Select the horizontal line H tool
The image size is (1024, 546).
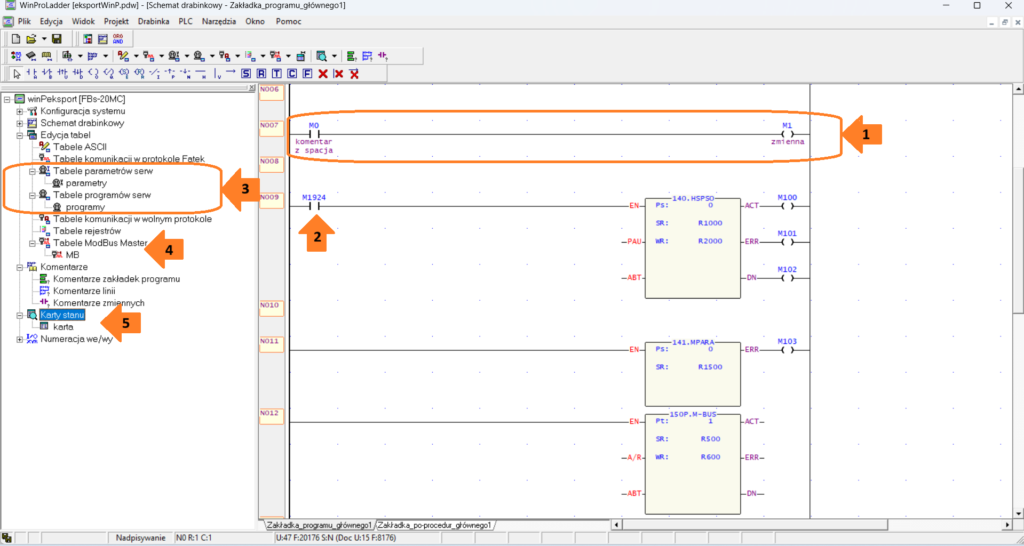201,74
